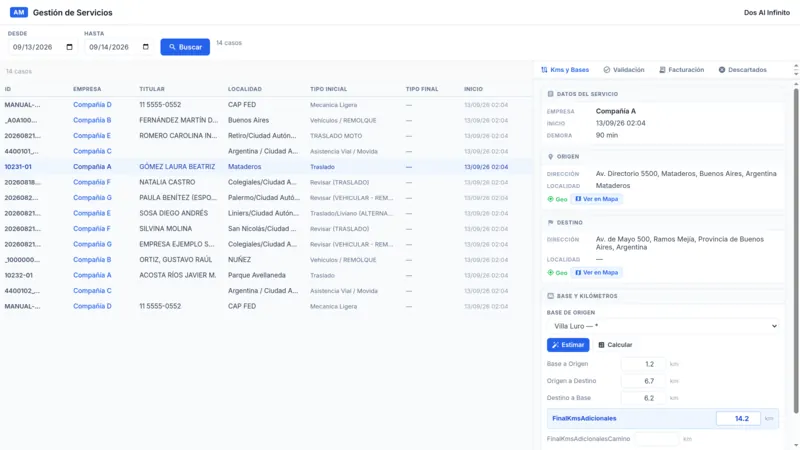Screen dimensions: 800x450
Task: Click Compañía B link in FERNÁNDEZ MARTÍN row
Action: [x=92, y=120]
